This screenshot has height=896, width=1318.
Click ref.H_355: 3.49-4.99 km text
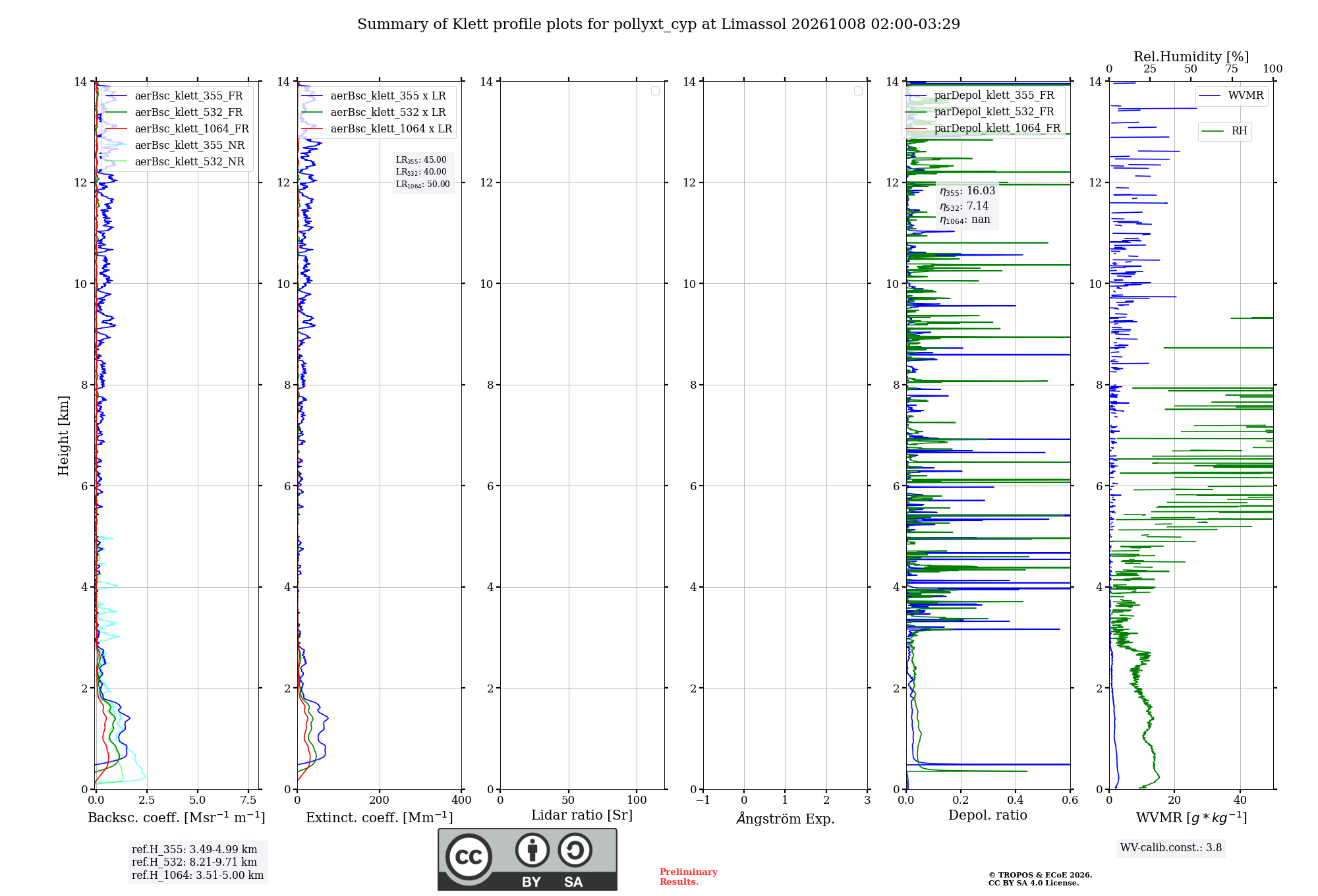point(194,850)
